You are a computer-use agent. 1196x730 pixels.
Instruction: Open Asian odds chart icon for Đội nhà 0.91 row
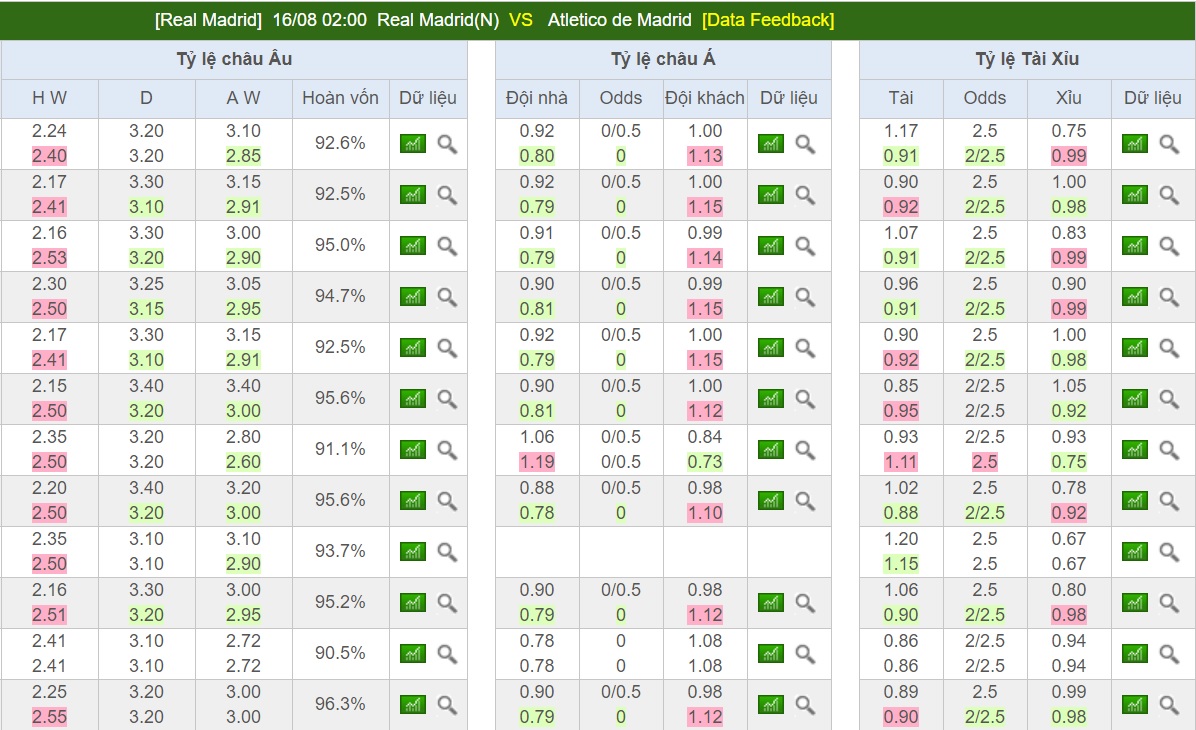(771, 246)
